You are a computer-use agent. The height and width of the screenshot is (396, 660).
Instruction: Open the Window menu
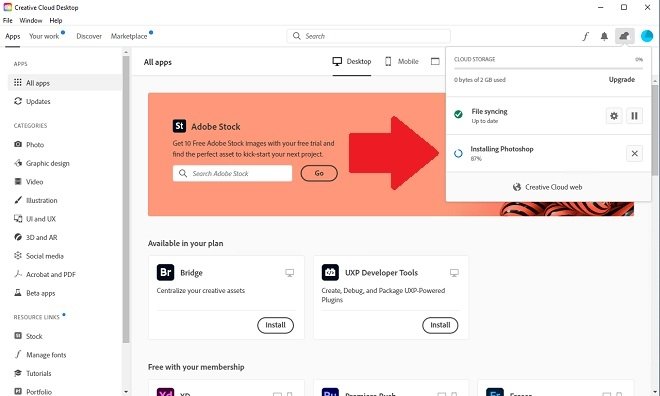(31, 20)
